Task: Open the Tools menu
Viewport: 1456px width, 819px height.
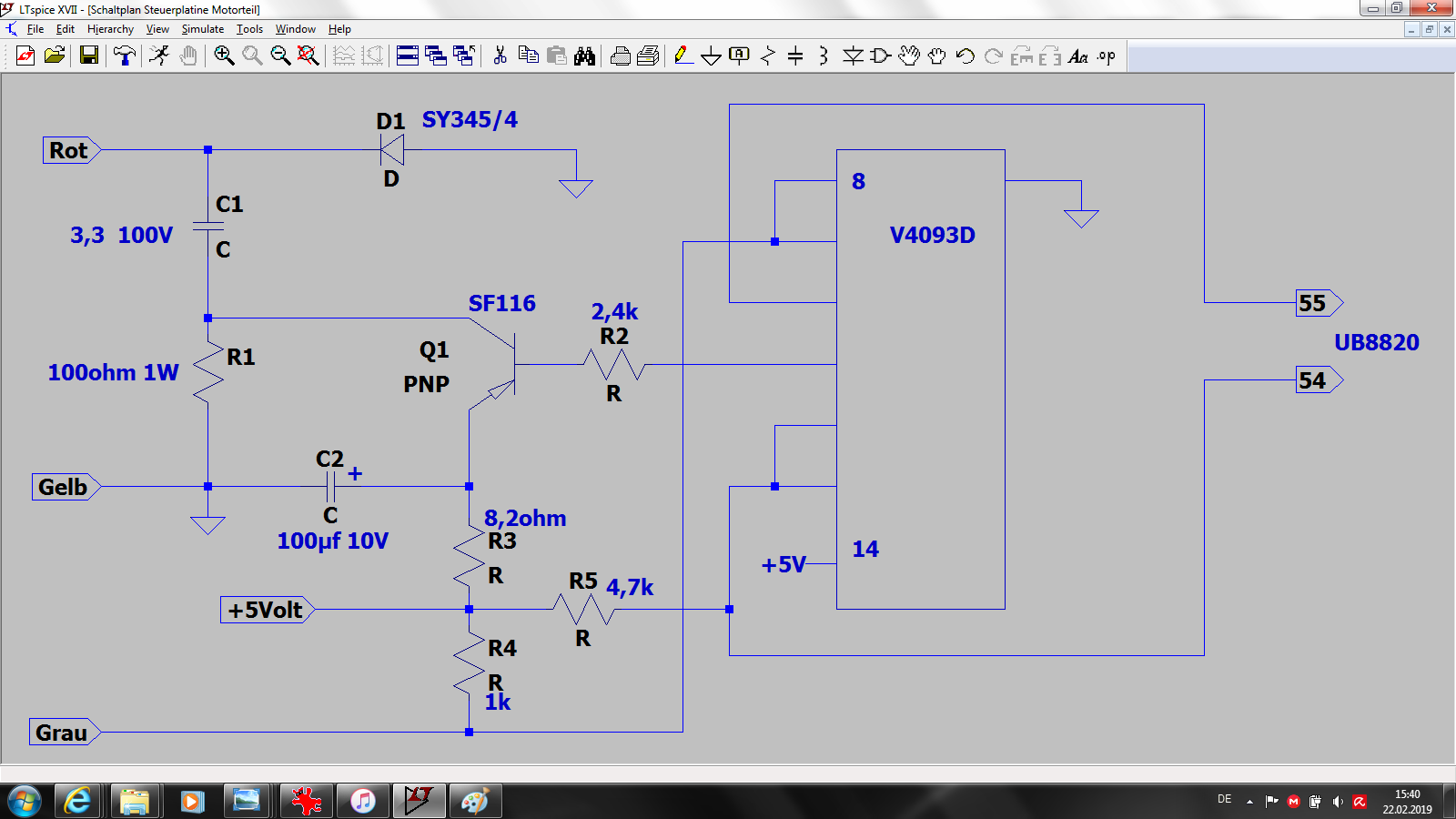Action: (249, 29)
